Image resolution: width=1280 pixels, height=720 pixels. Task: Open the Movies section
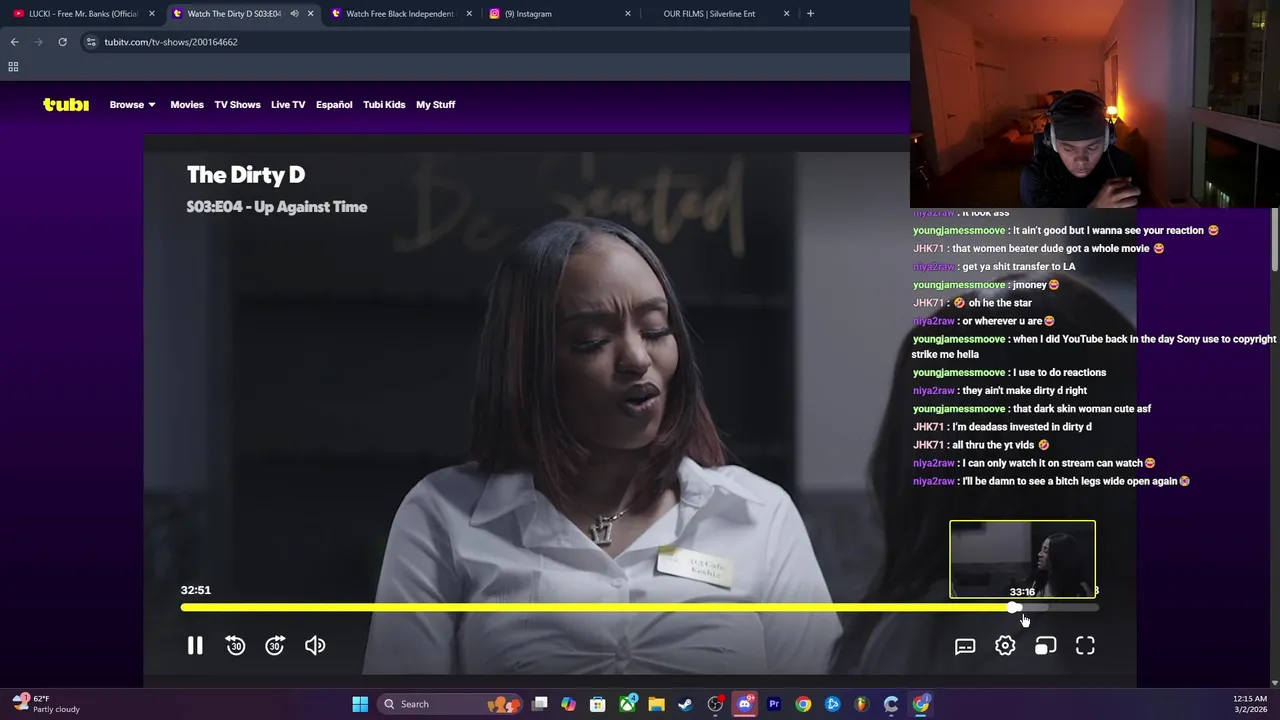click(187, 104)
